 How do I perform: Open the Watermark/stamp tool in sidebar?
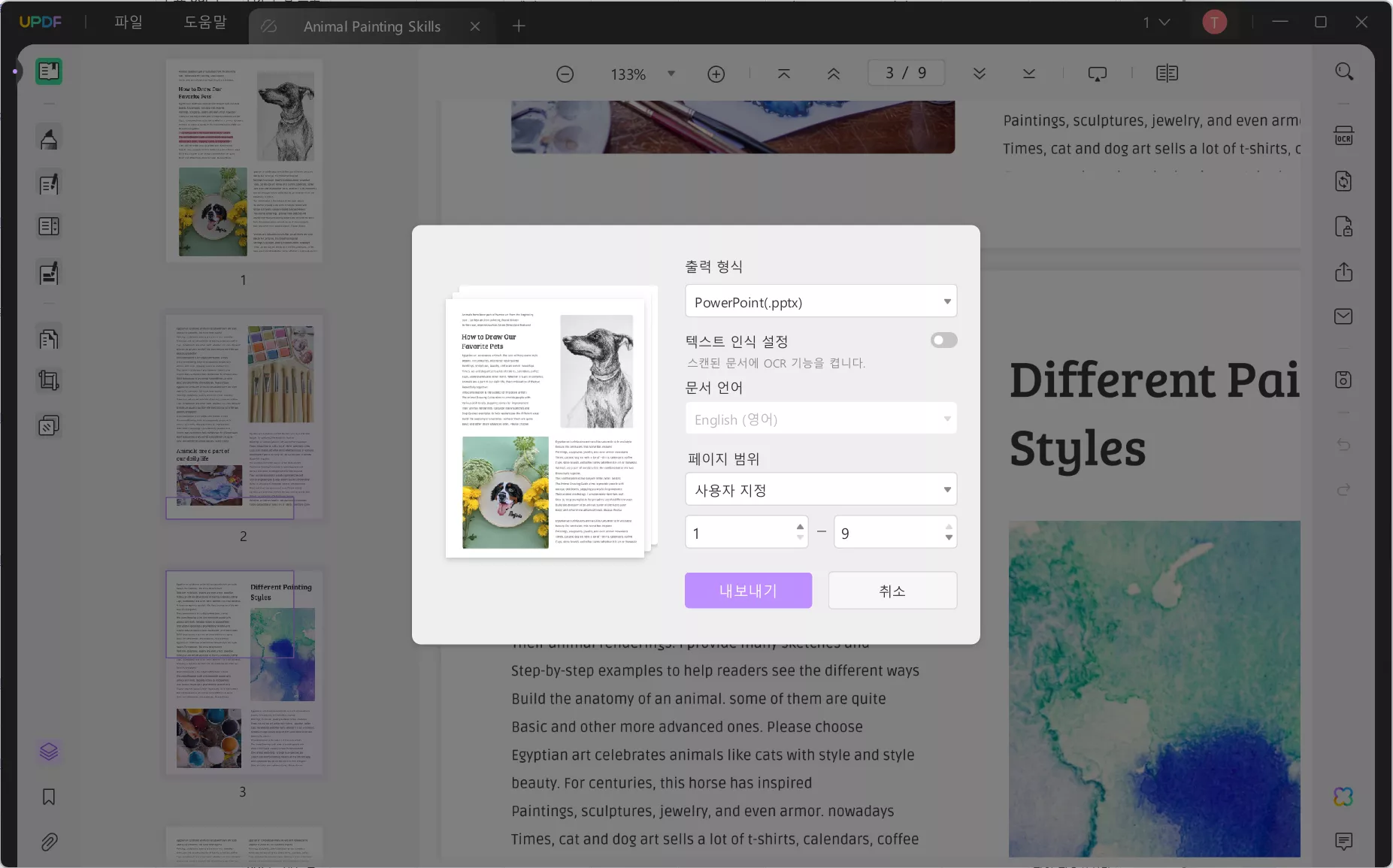pos(49,426)
